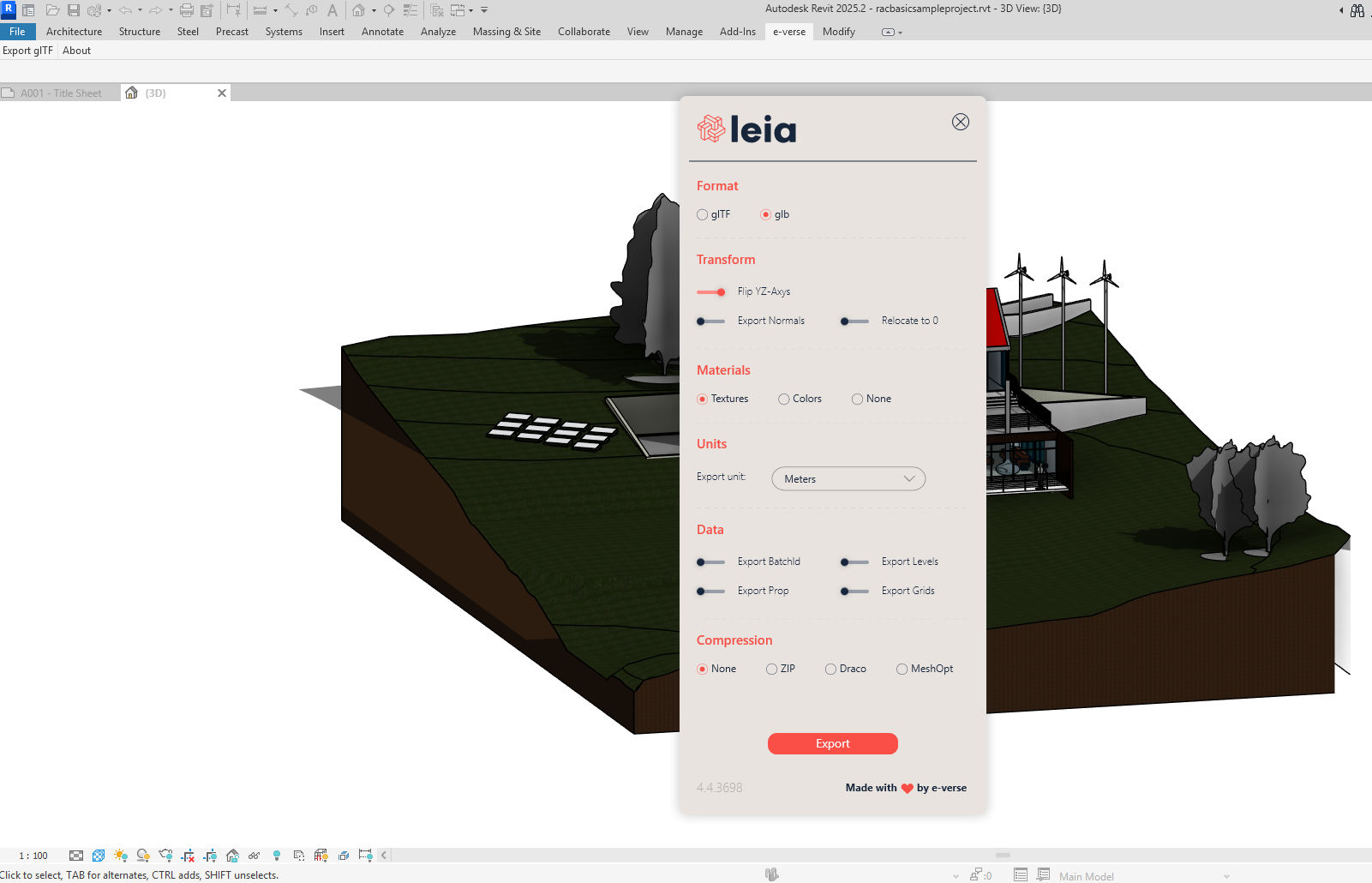Select Draco compression option
Image resolution: width=1372 pixels, height=883 pixels.
click(830, 669)
